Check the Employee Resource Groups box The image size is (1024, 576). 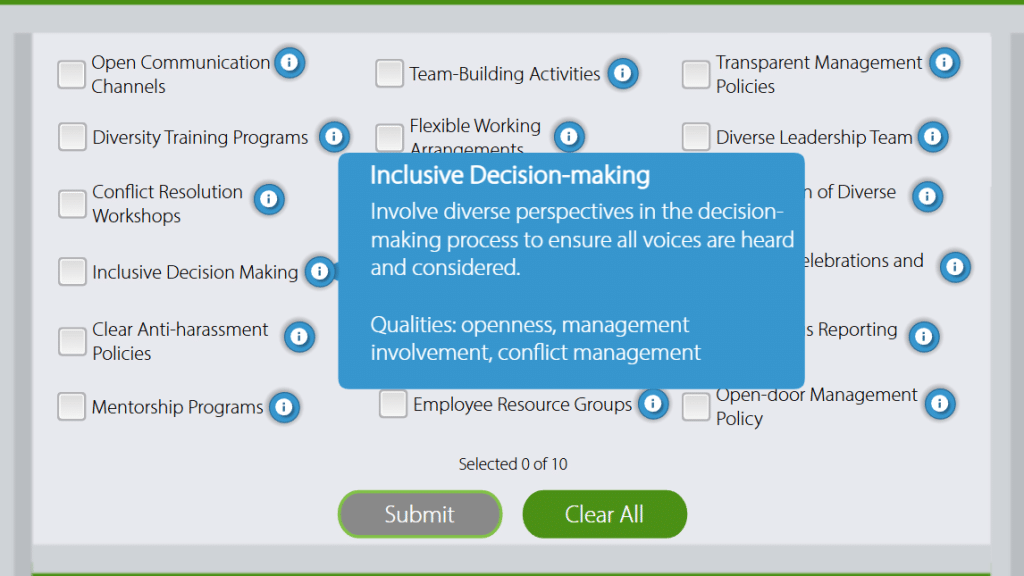(393, 404)
